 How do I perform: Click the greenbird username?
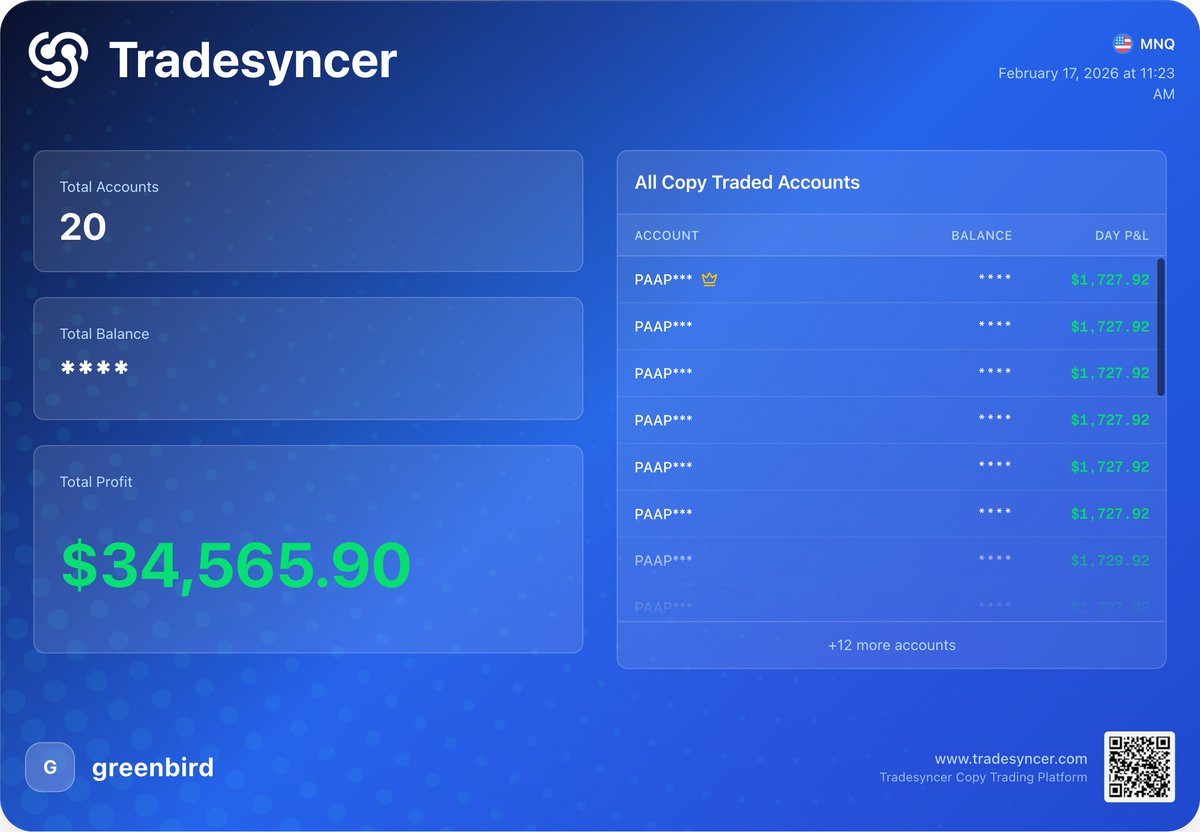coord(153,768)
